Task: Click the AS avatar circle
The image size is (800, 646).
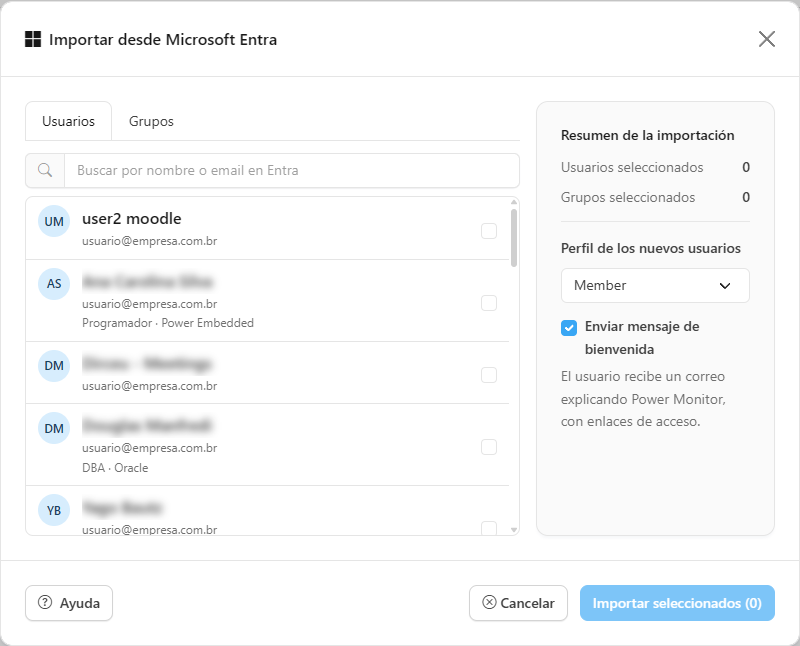Action: pos(54,284)
